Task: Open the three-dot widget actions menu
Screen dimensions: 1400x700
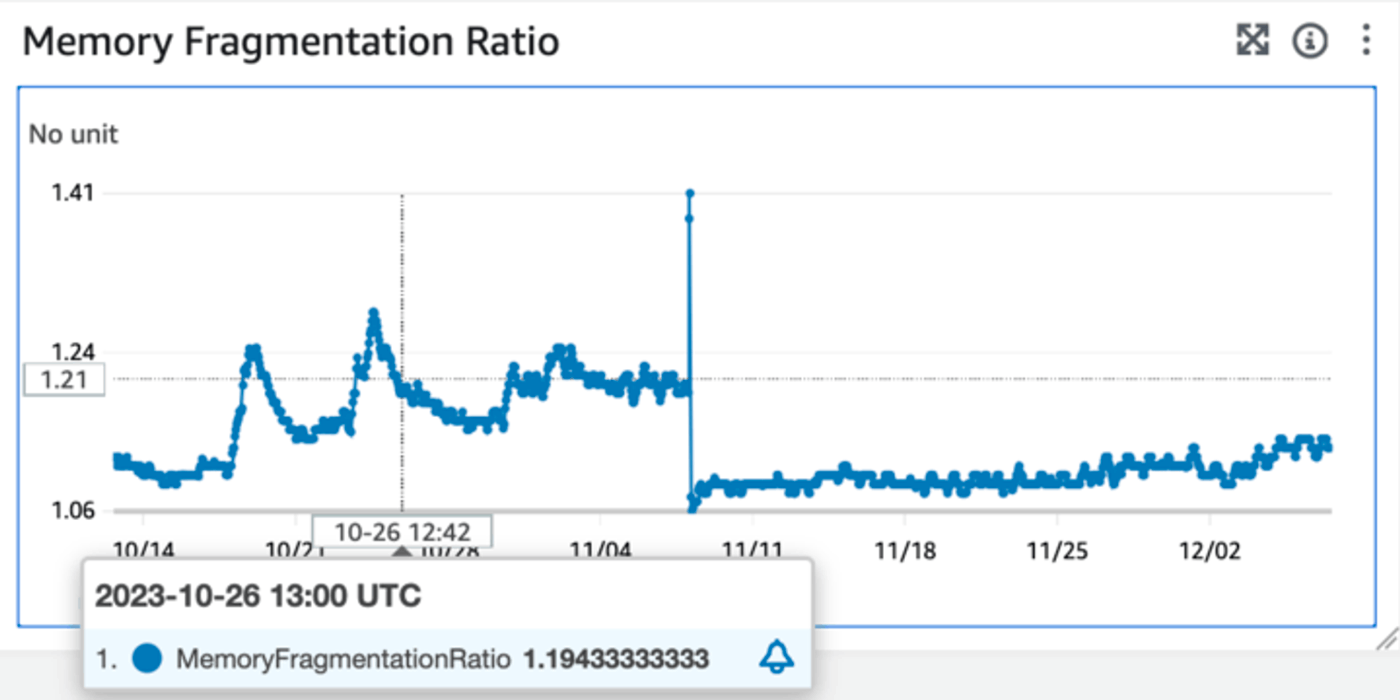Action: click(x=1367, y=40)
